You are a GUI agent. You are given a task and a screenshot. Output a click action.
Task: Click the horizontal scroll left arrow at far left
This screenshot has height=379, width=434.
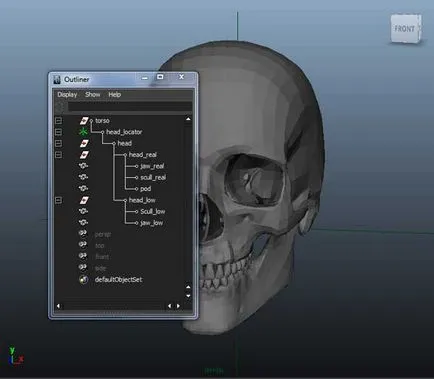(x=58, y=306)
